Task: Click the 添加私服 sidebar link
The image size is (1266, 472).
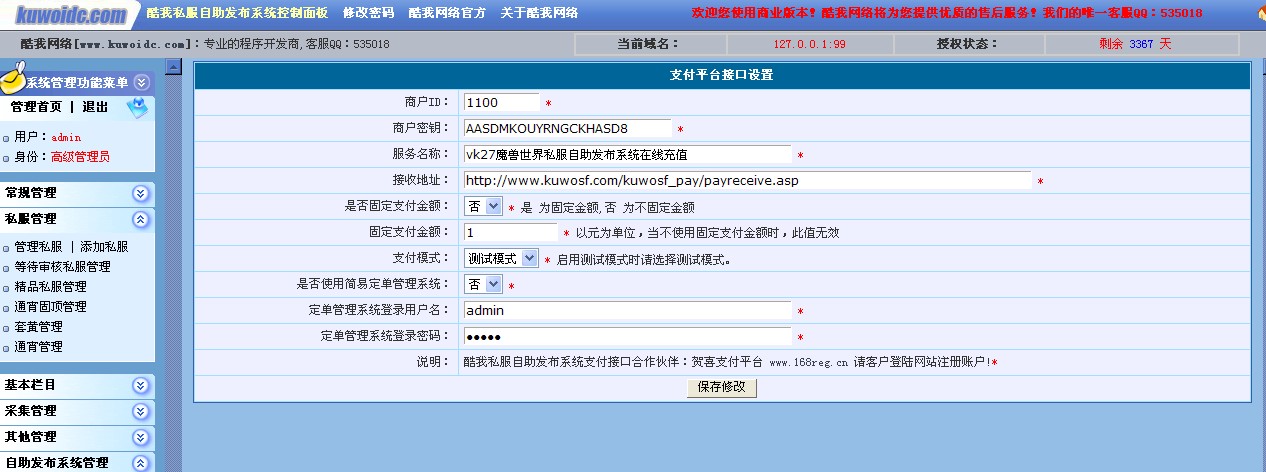Action: pyautogui.click(x=103, y=247)
